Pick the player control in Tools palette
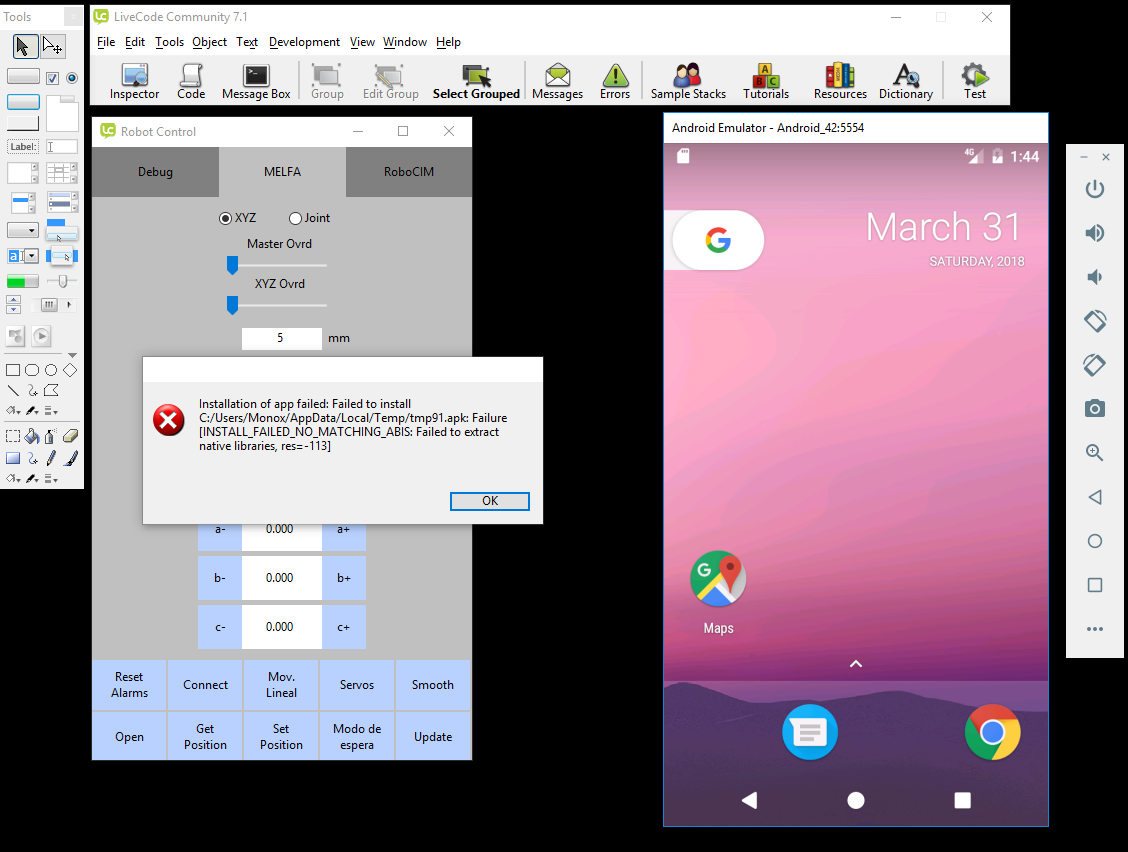 pyautogui.click(x=41, y=336)
